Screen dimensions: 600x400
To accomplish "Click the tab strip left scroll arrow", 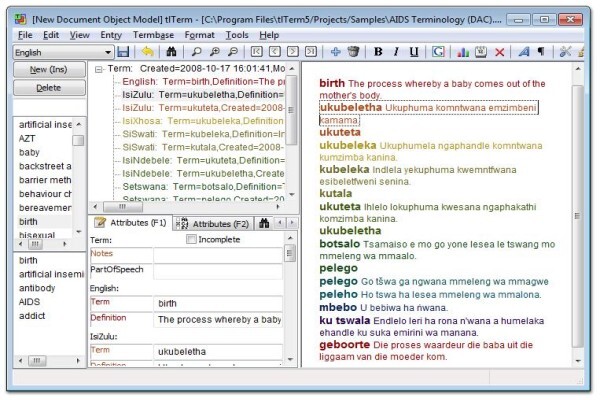I will coord(280,223).
